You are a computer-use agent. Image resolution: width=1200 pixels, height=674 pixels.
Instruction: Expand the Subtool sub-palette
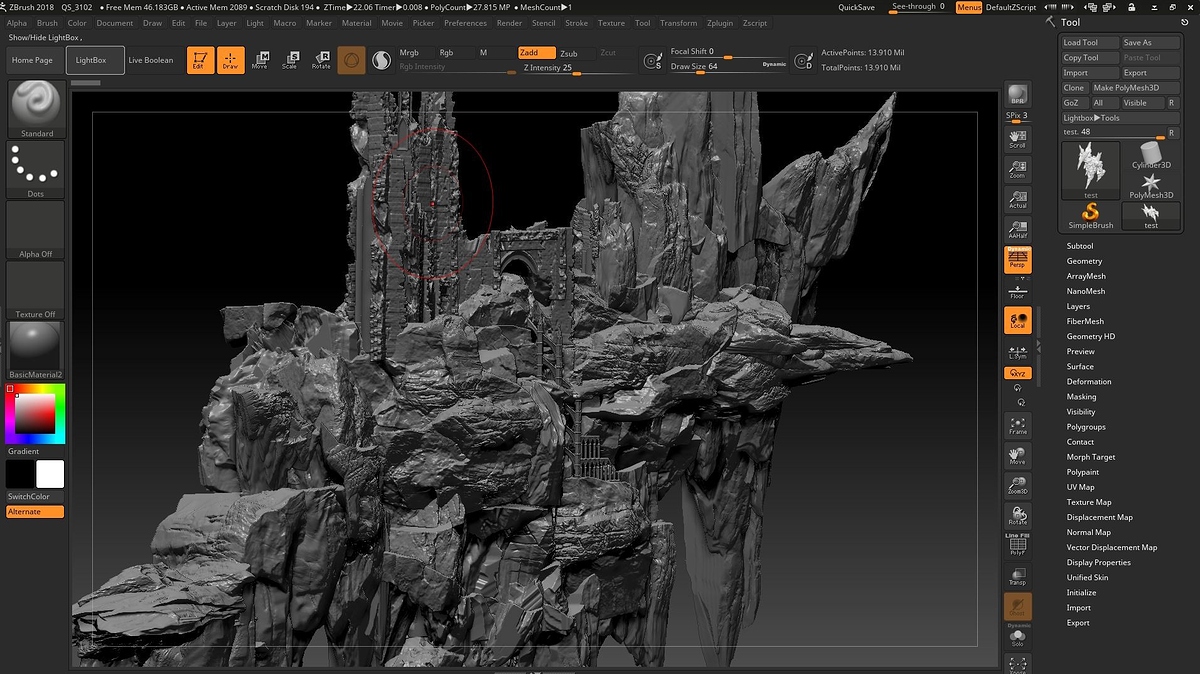click(1080, 246)
